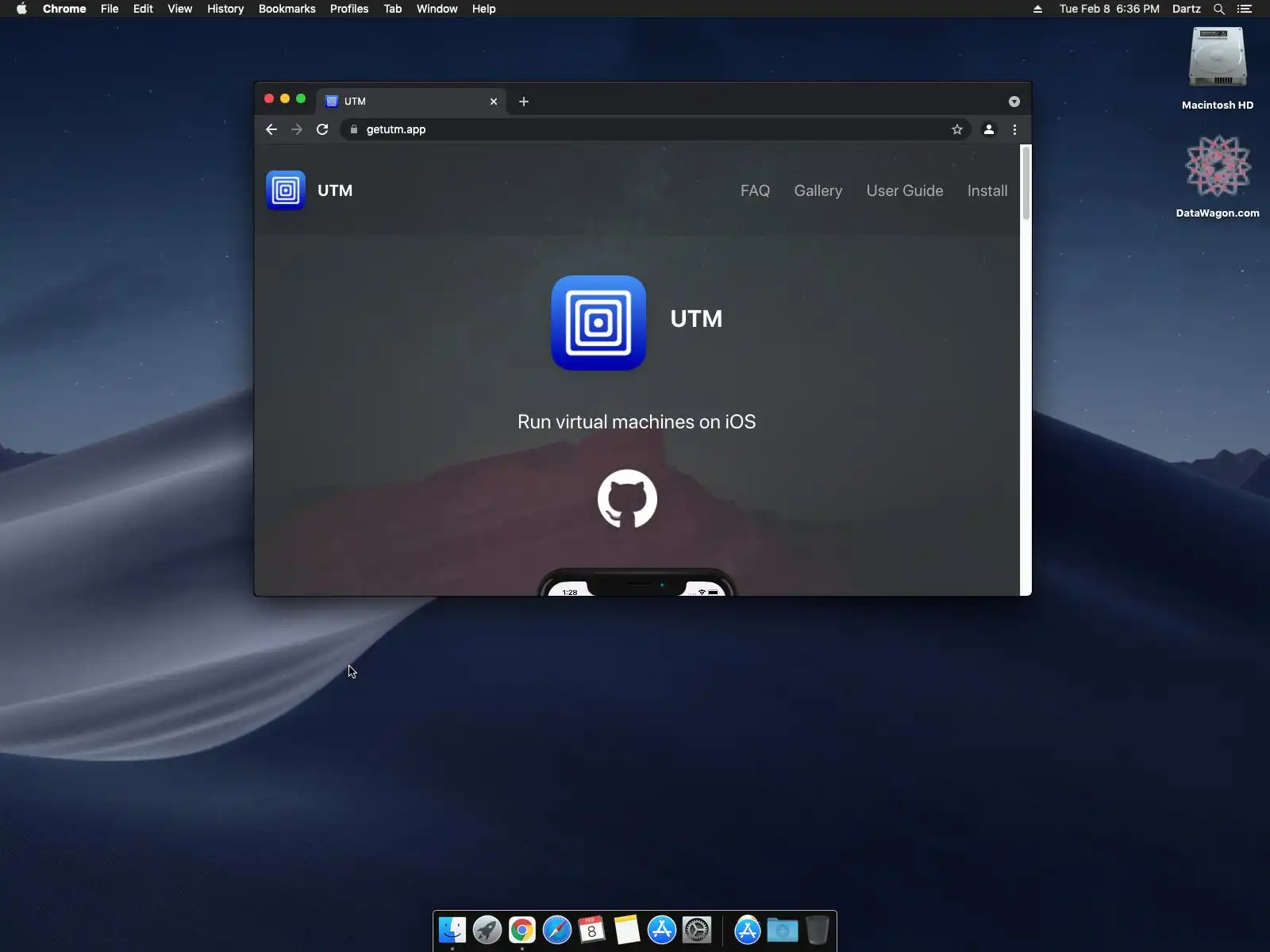Launch Safari from the Dock
Screen dimensions: 1270x952
pos(557,930)
